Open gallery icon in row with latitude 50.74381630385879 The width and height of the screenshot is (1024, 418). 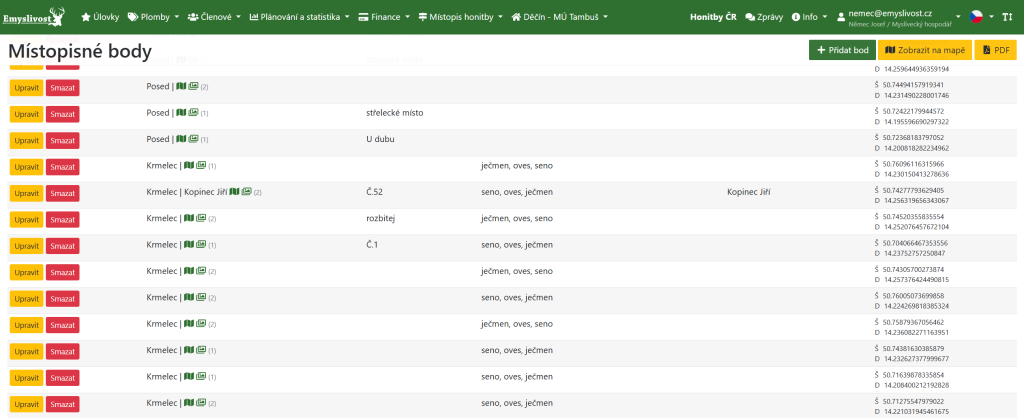(202, 350)
